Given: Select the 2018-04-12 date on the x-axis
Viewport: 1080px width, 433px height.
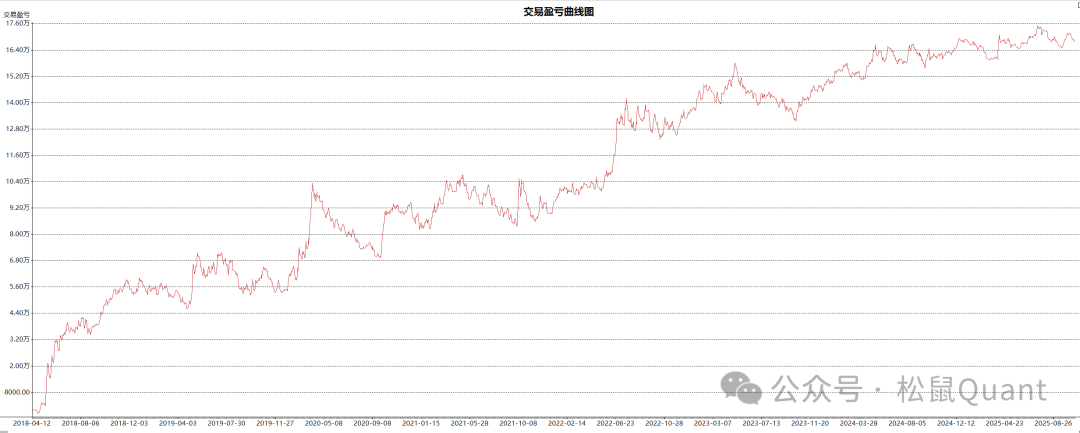Looking at the screenshot, I should 33,423.
